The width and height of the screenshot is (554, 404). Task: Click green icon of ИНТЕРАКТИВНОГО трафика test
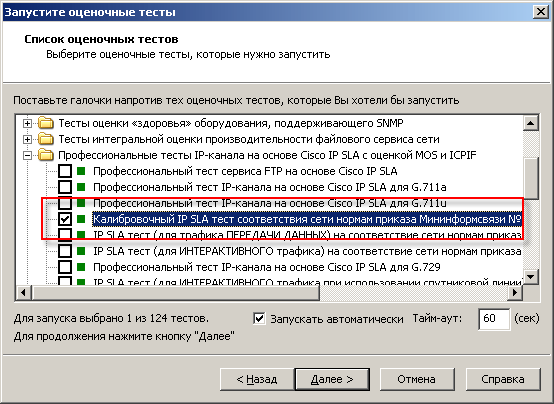pos(81,251)
